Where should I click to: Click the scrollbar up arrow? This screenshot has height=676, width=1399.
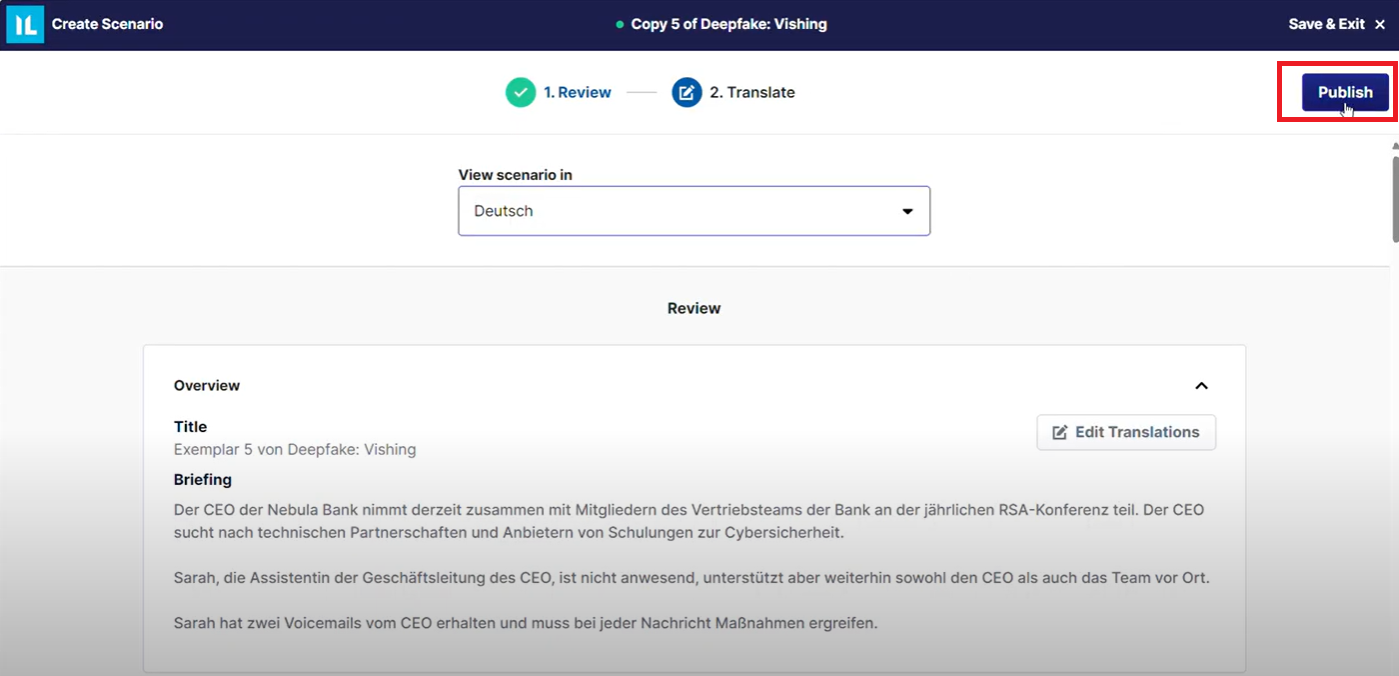[x=1395, y=146]
